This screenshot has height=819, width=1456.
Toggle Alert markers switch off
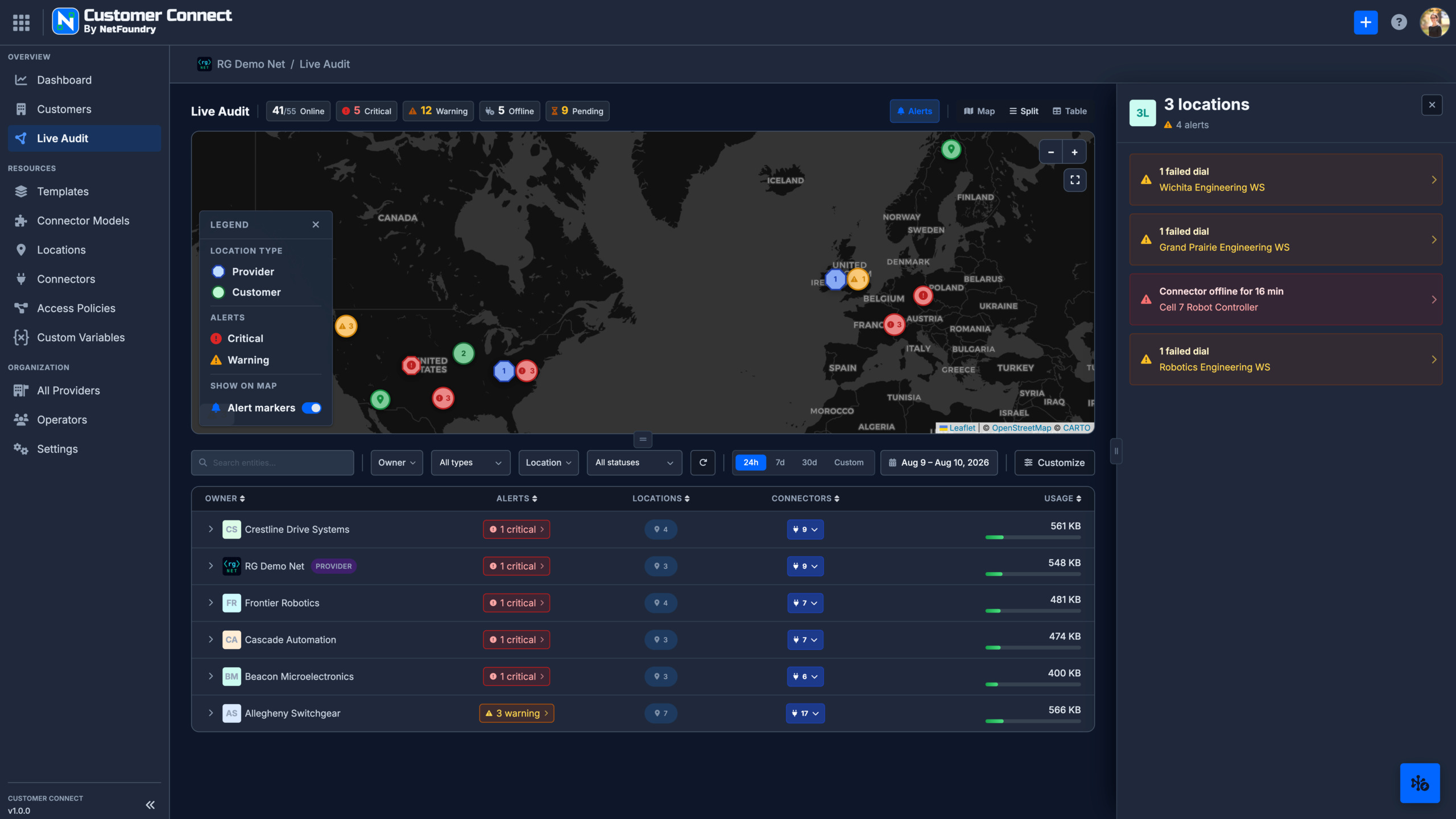click(312, 408)
